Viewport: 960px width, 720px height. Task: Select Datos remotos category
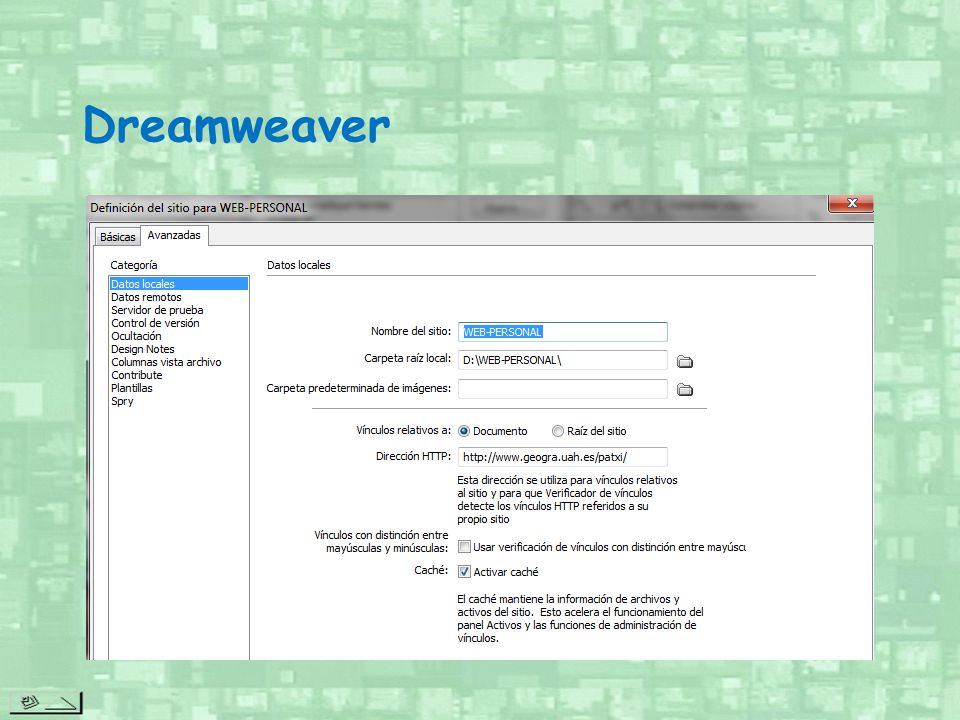(x=179, y=297)
